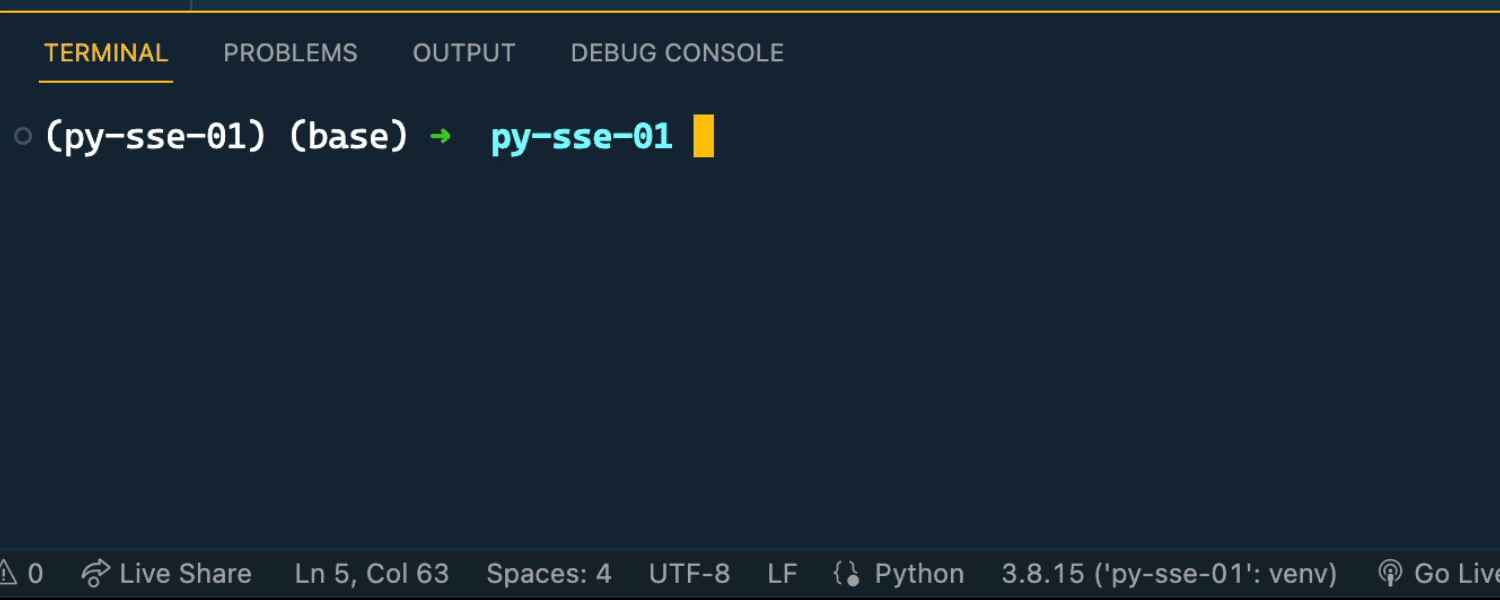The width and height of the screenshot is (1500, 600).
Task: Activate the TERMINAL tab
Action: (106, 53)
